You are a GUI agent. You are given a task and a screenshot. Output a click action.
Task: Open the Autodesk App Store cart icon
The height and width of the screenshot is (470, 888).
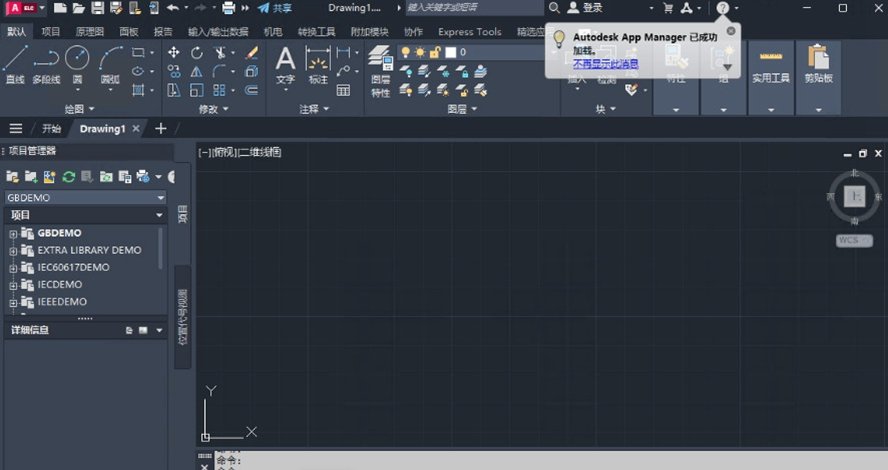668,8
